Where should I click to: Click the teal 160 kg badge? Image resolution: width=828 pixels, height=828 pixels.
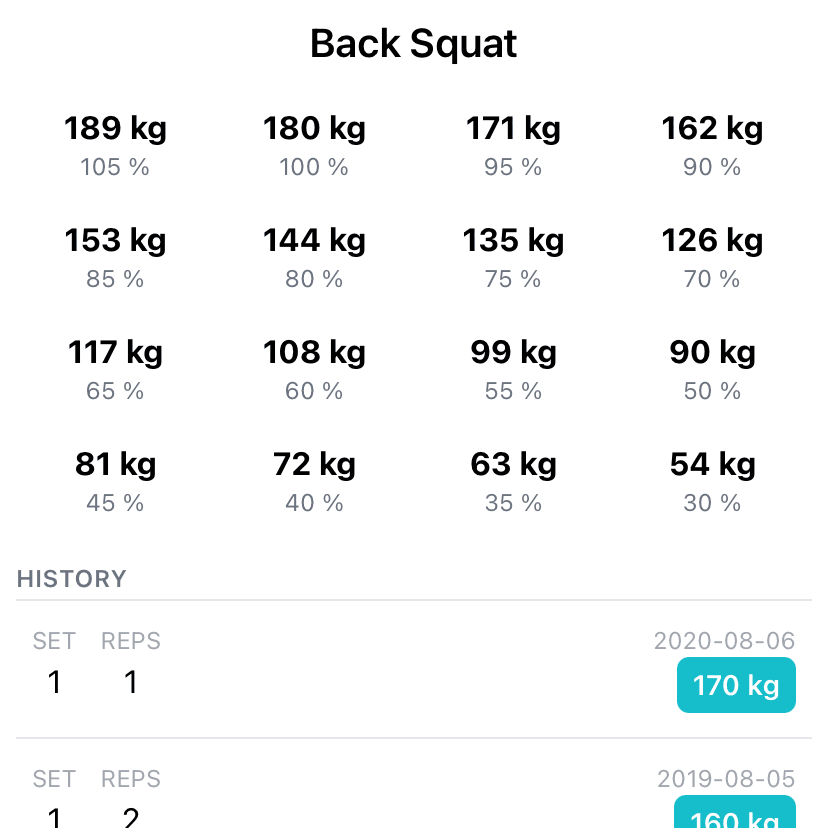point(735,812)
